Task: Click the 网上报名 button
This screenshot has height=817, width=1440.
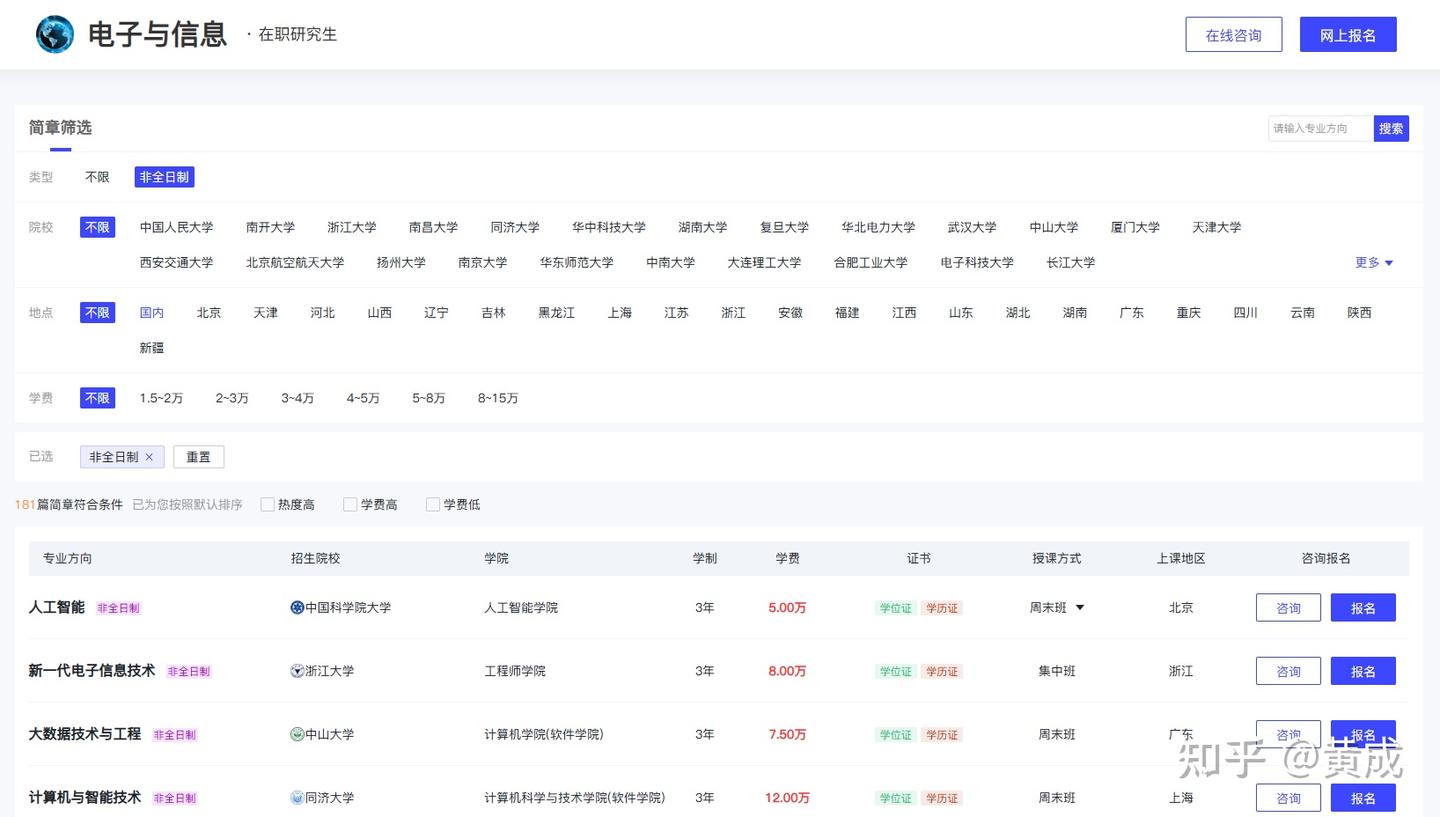Action: [1348, 35]
